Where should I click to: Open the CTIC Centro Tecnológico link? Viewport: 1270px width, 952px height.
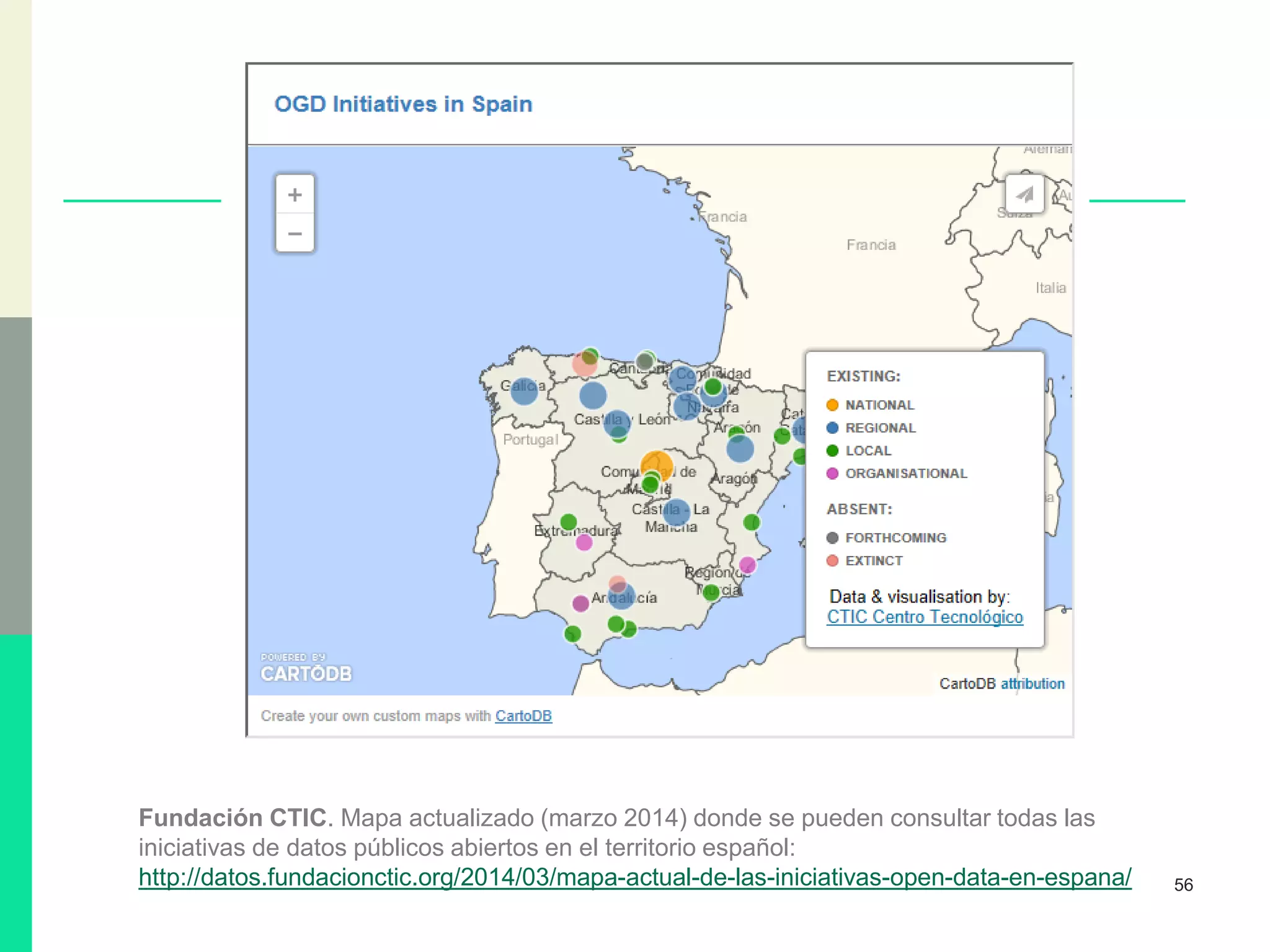pyautogui.click(x=925, y=617)
